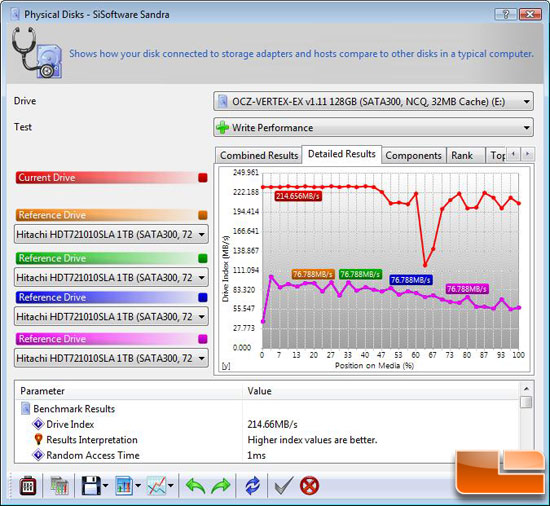Toggle the green Reference Drive color box
The width and height of the screenshot is (550, 506).
point(203,258)
